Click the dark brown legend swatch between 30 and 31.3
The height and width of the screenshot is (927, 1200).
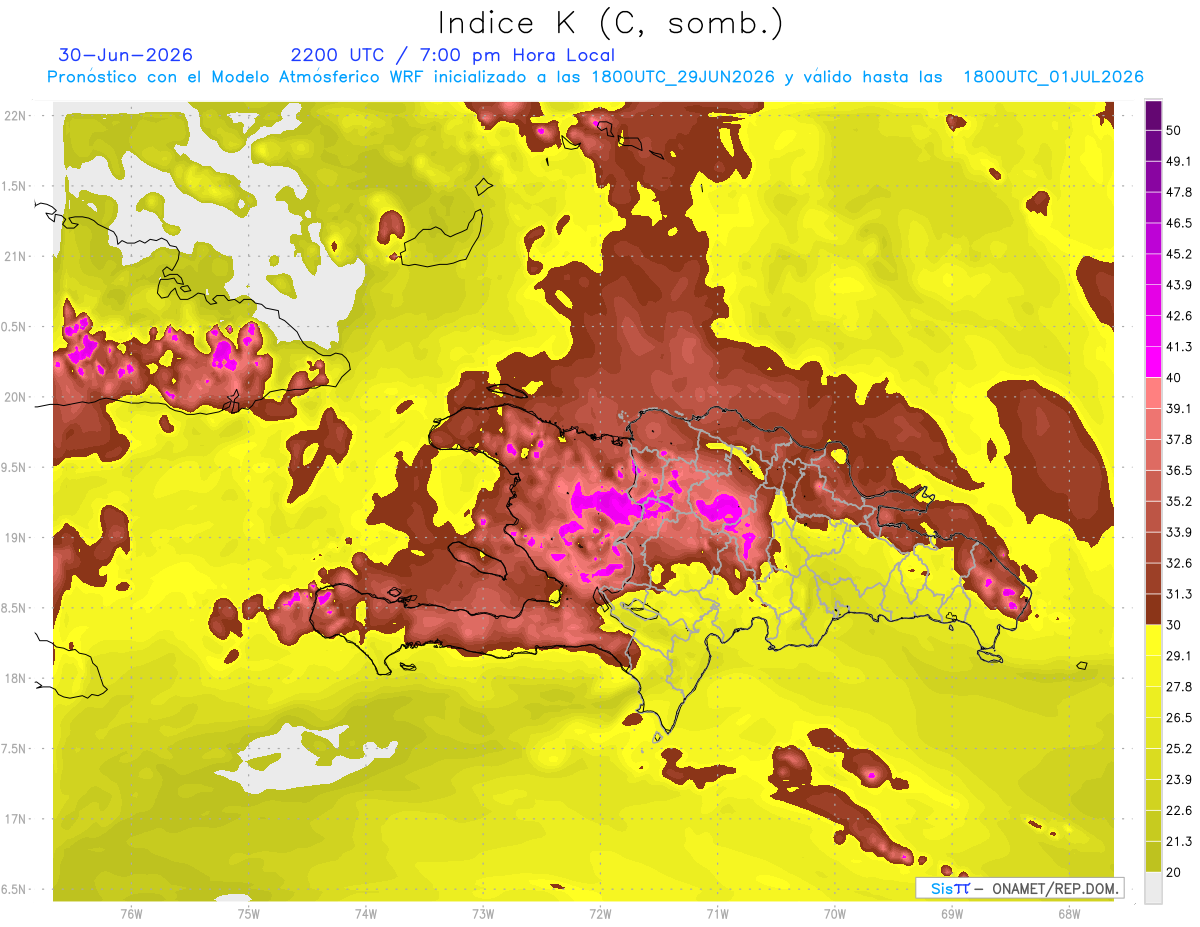point(1154,609)
